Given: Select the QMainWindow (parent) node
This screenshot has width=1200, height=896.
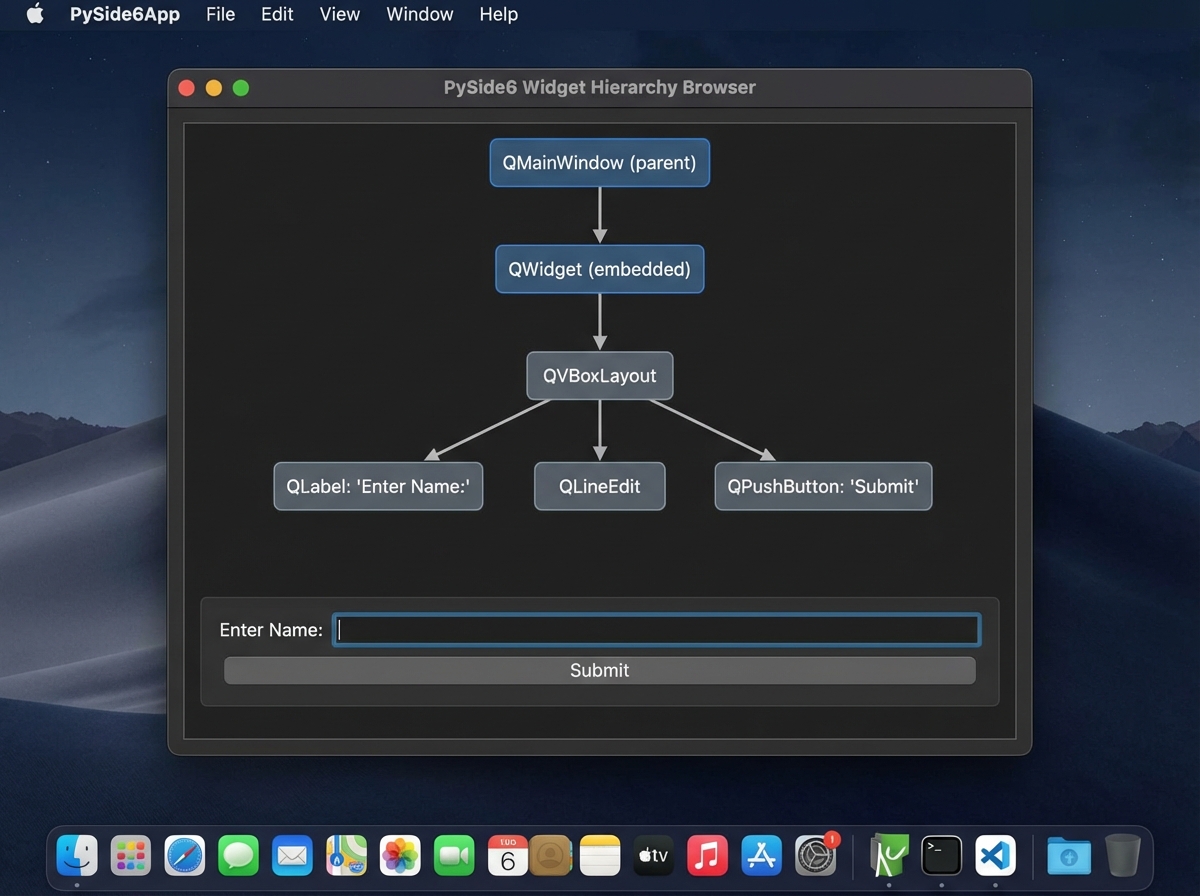Looking at the screenshot, I should 599,162.
